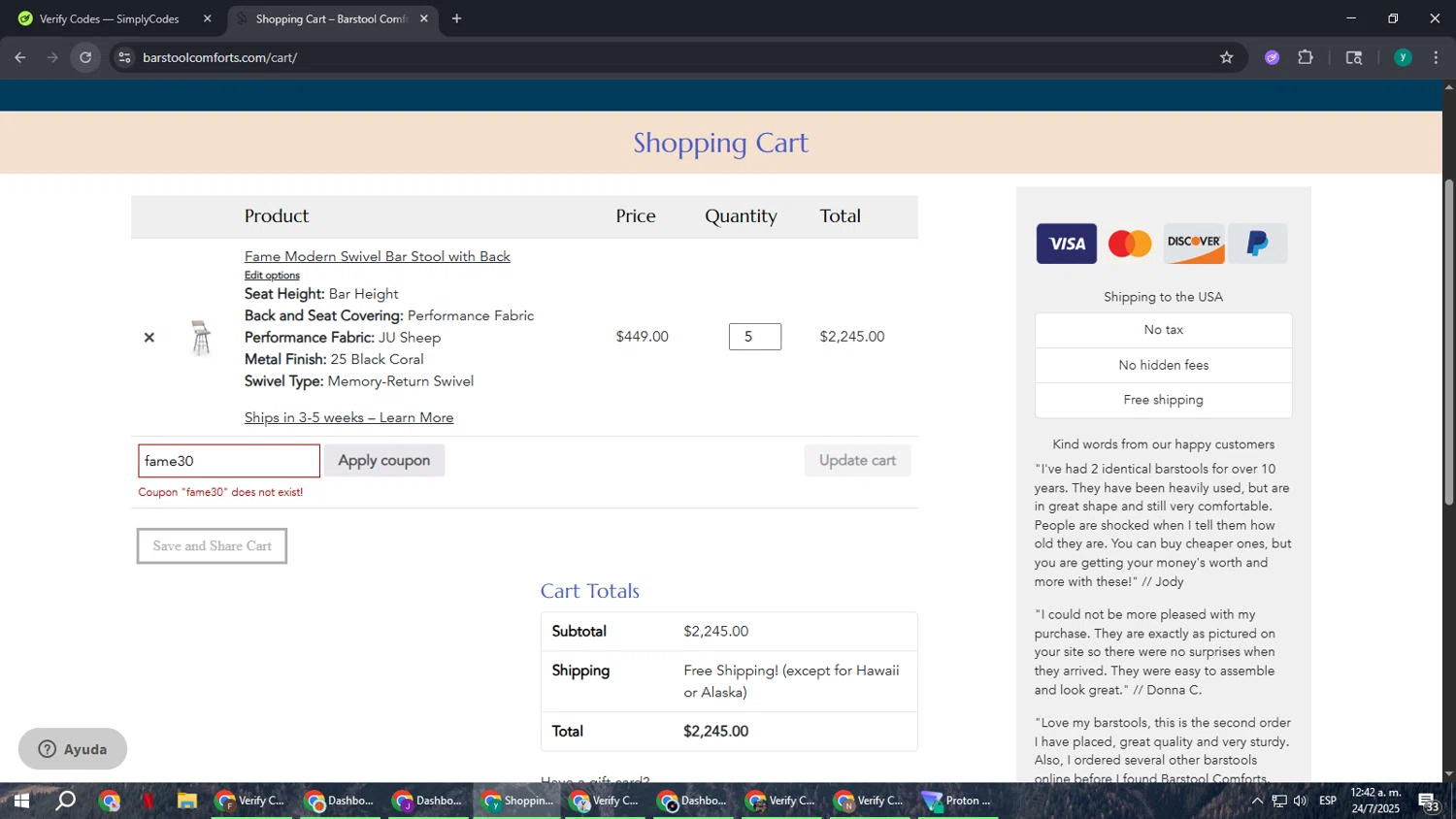Click the No hidden fees box
The image size is (1456, 819).
(1164, 366)
